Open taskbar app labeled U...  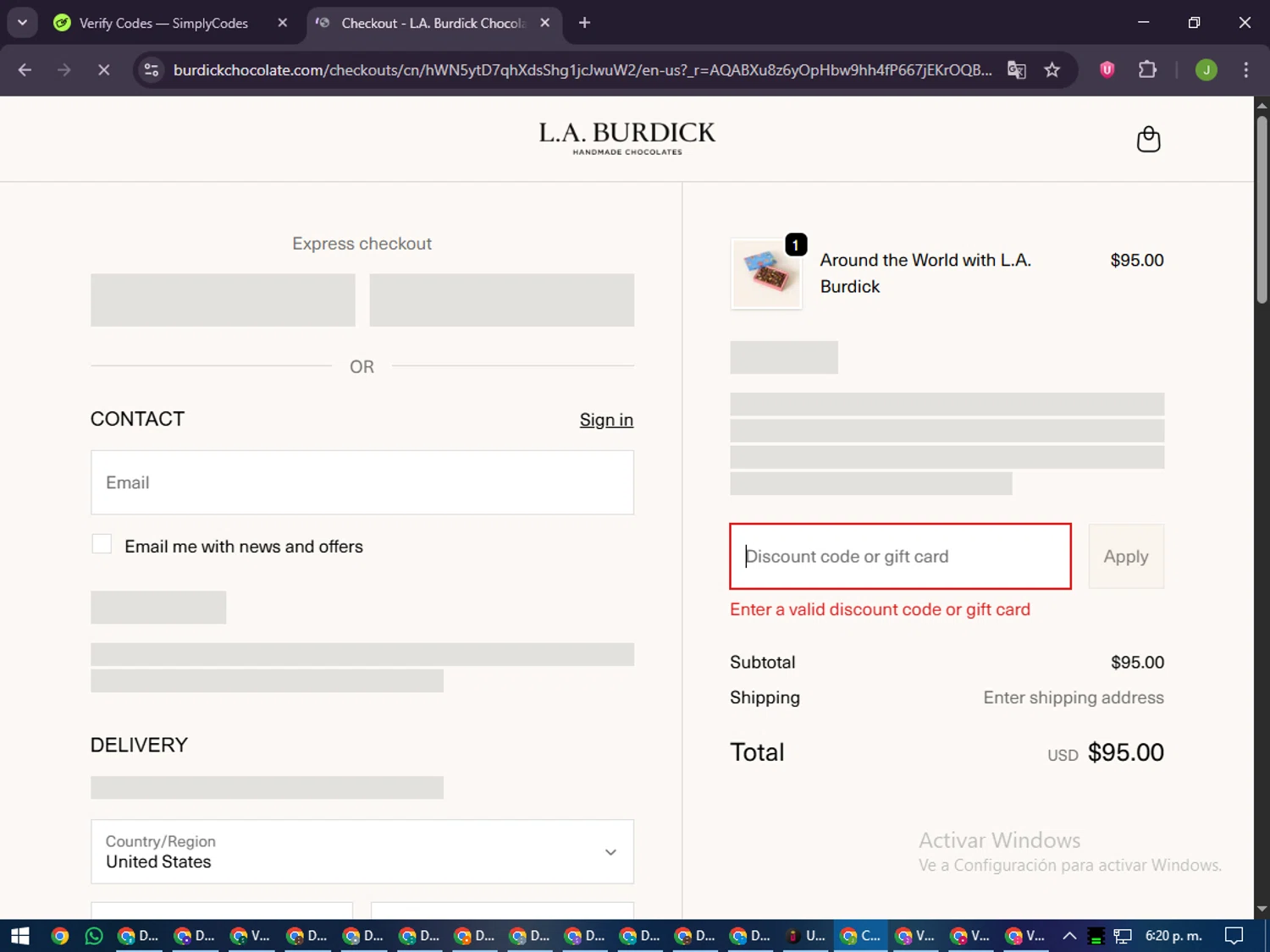(x=804, y=935)
